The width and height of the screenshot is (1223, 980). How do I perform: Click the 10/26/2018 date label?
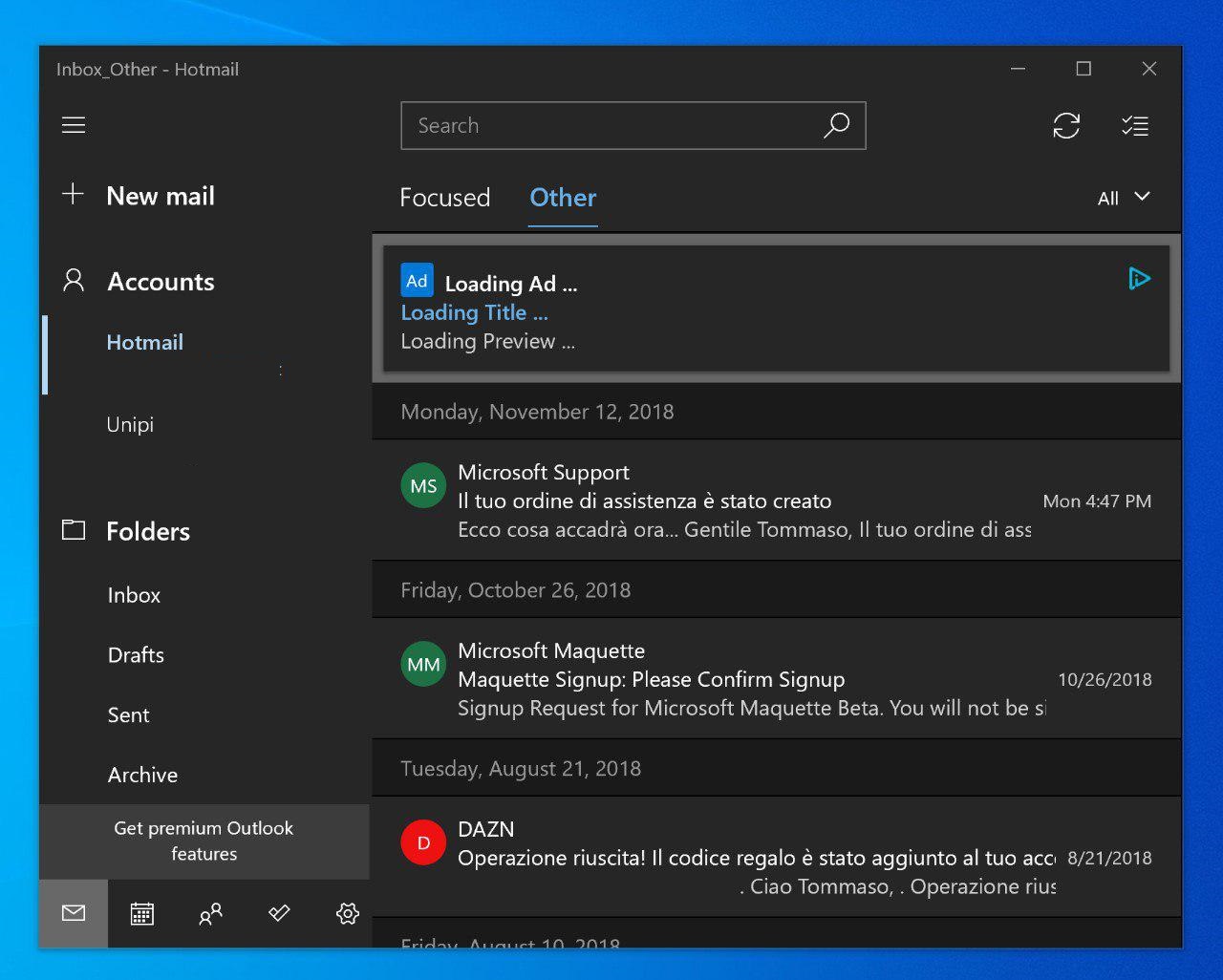[1105, 680]
